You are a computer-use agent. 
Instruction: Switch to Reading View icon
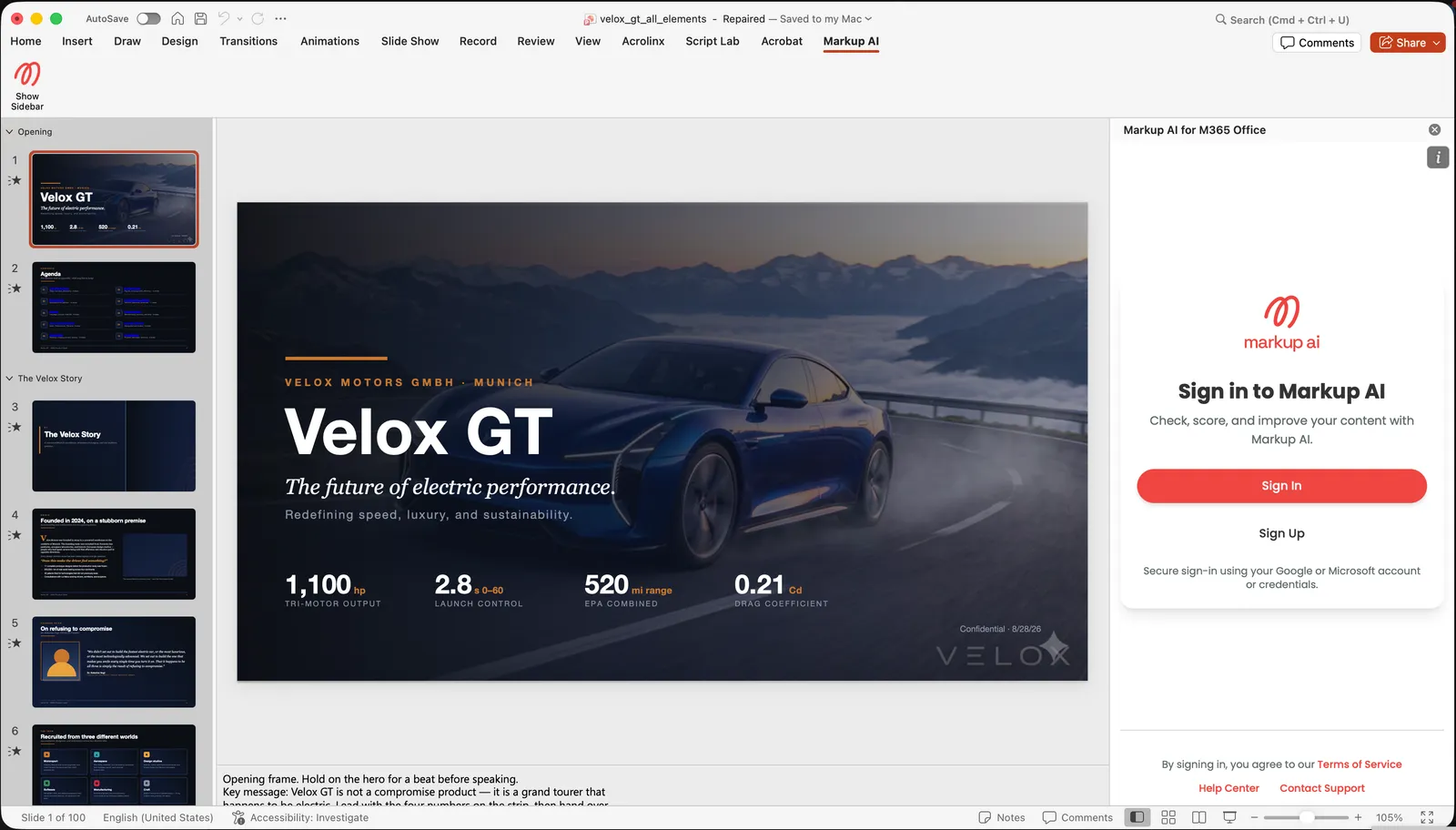(1199, 817)
